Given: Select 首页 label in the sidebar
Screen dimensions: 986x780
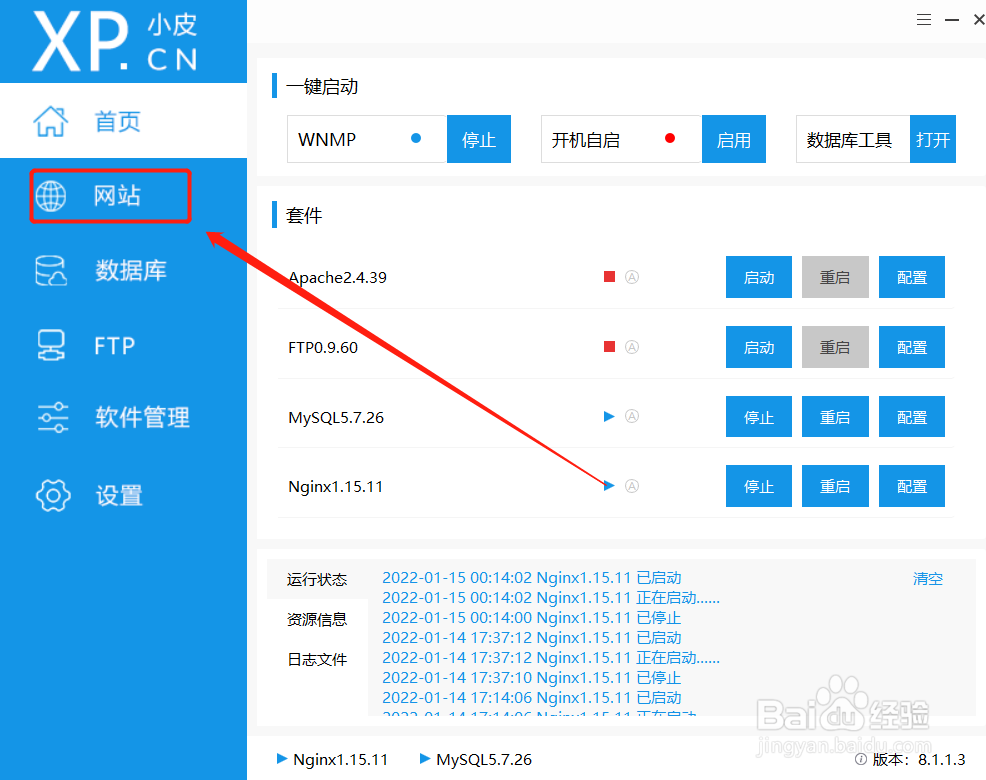Looking at the screenshot, I should pyautogui.click(x=118, y=121).
